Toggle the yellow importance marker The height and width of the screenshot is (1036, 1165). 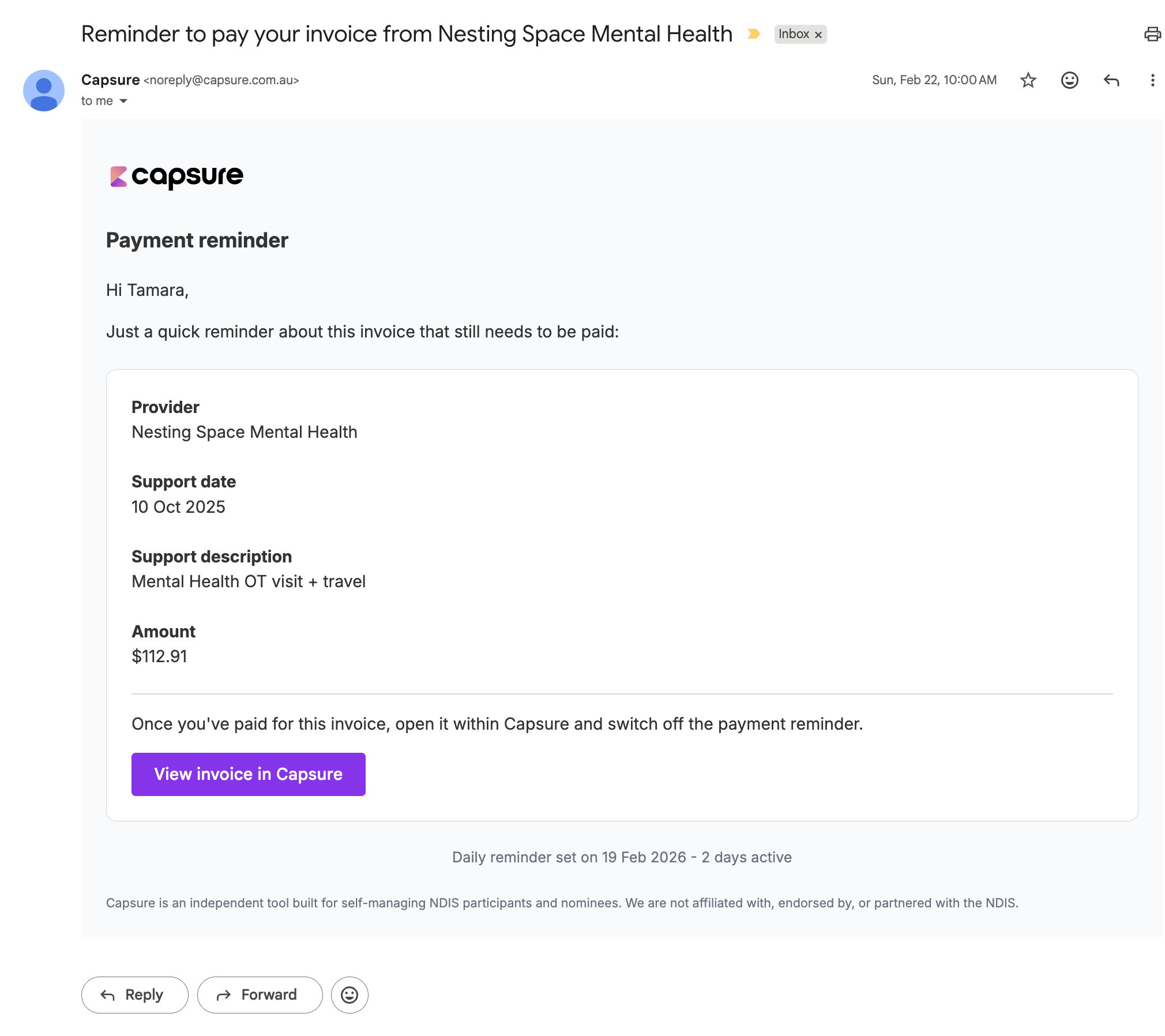(753, 34)
